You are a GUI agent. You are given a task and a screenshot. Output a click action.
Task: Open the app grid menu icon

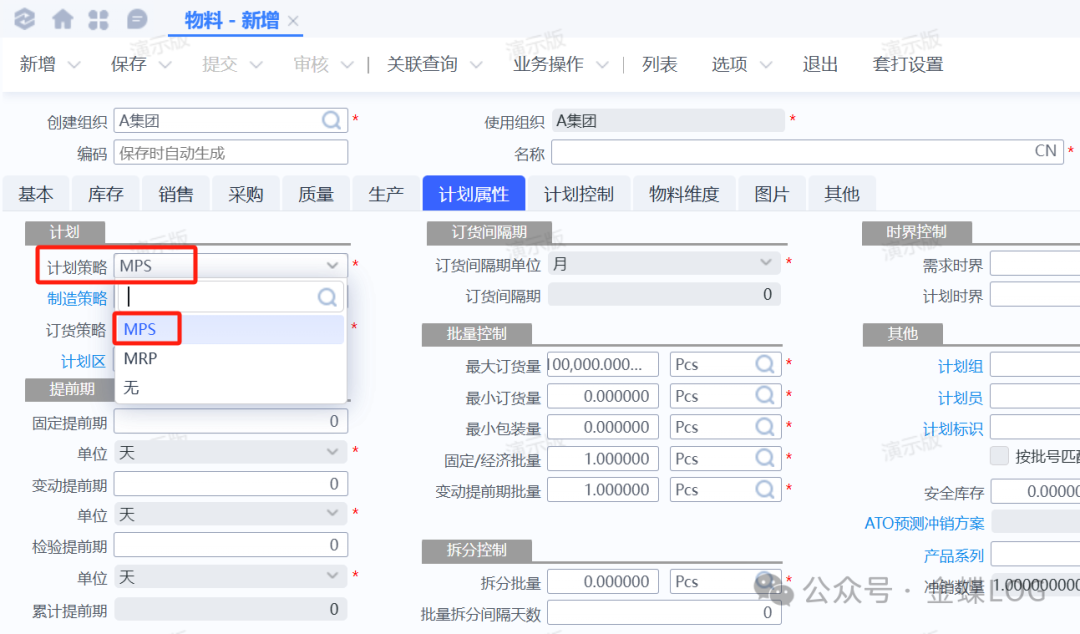(x=98, y=19)
